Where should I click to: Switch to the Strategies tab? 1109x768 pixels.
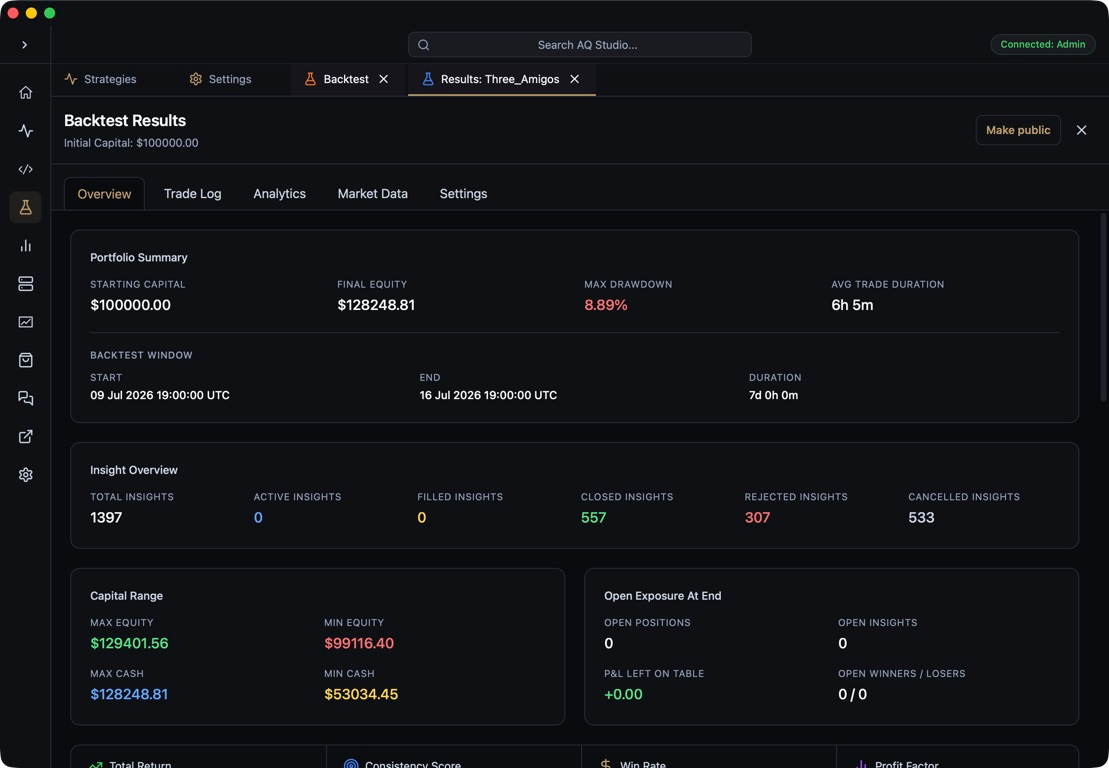(x=100, y=79)
